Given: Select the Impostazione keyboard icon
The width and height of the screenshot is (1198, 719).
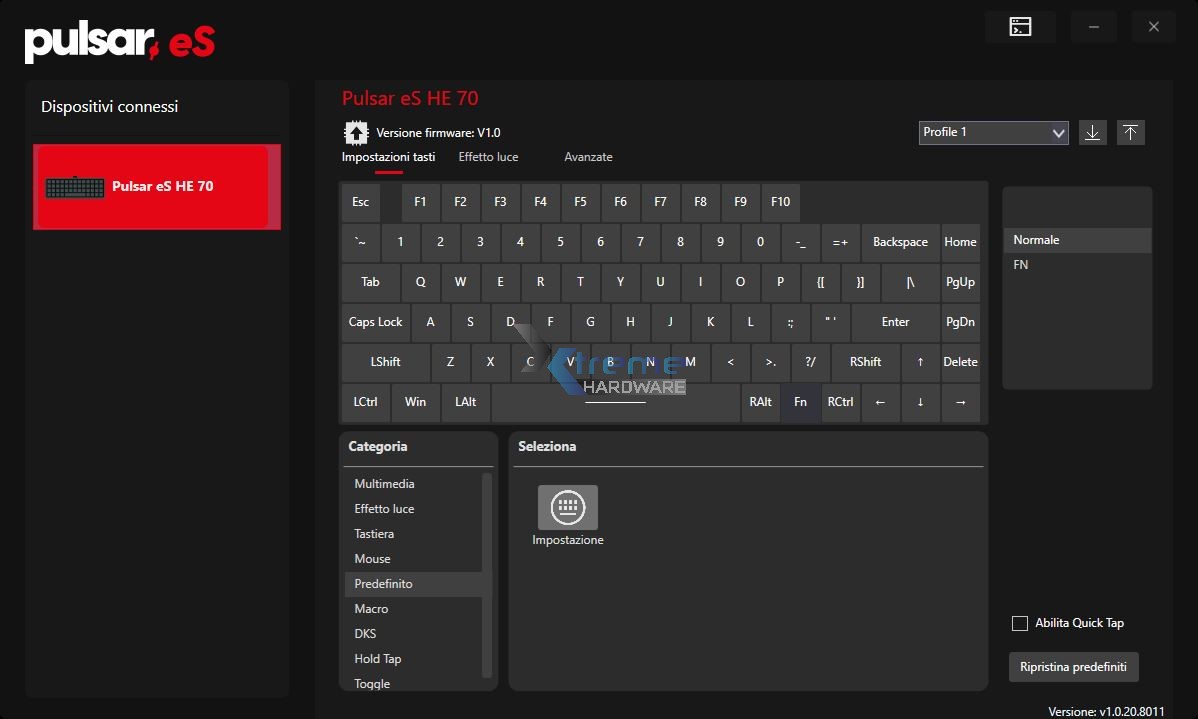Looking at the screenshot, I should click(x=567, y=508).
